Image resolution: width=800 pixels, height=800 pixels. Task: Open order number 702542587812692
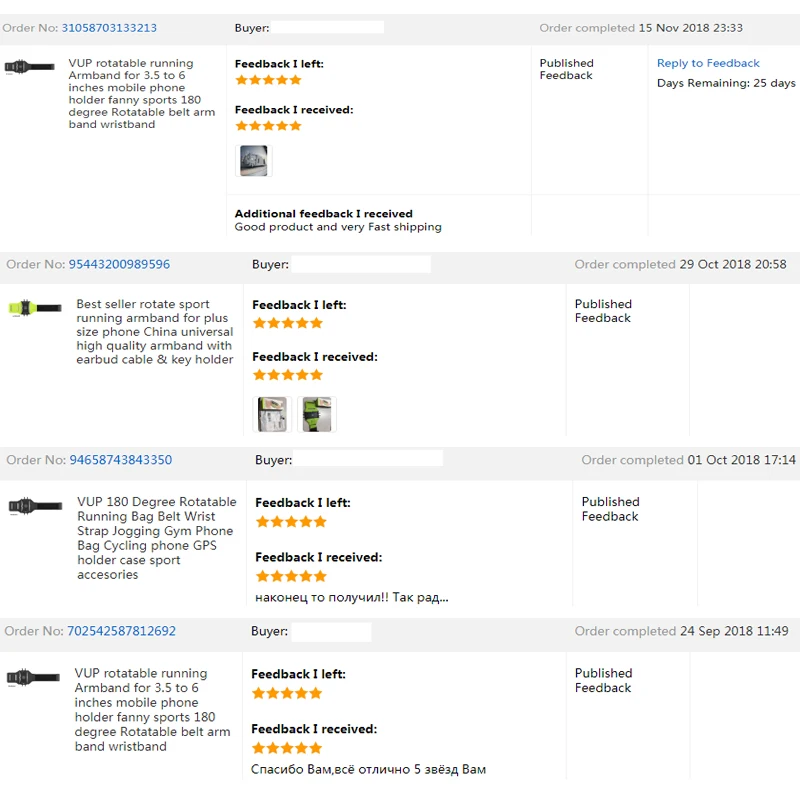[121, 631]
